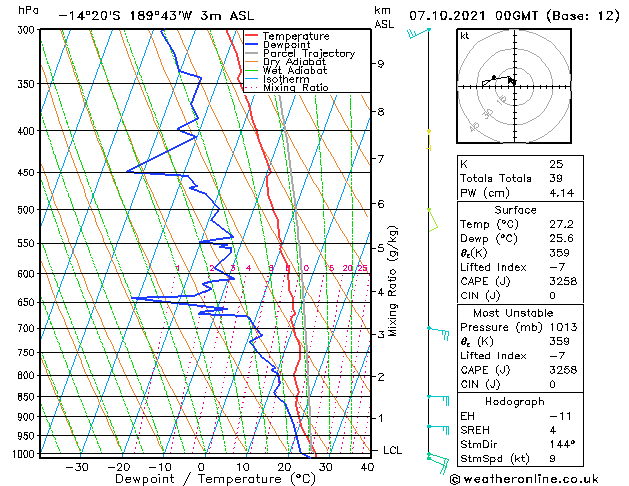The image size is (629, 486).
Task: Click the yellow wind barb near 400 hPa
Action: coord(428,140)
